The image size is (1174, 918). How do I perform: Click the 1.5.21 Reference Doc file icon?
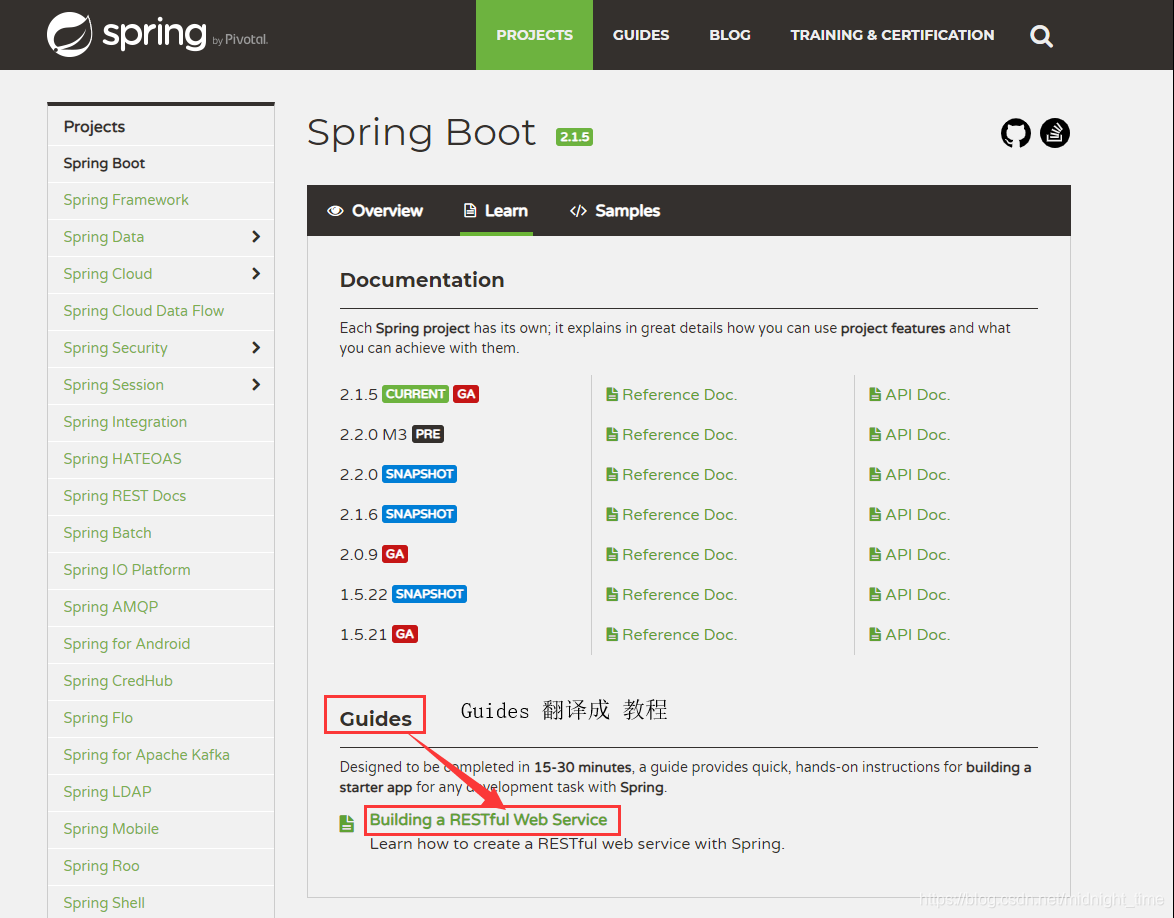pos(612,634)
